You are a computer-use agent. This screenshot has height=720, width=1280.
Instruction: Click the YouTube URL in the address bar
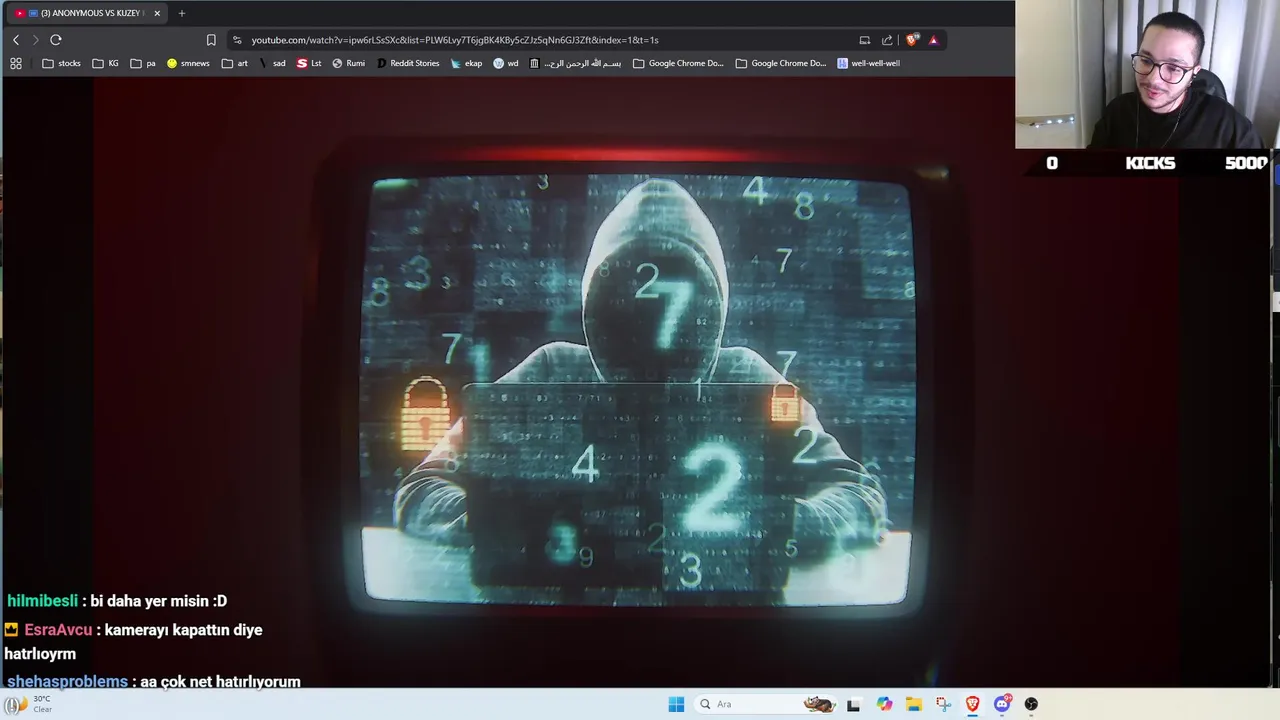pos(454,40)
